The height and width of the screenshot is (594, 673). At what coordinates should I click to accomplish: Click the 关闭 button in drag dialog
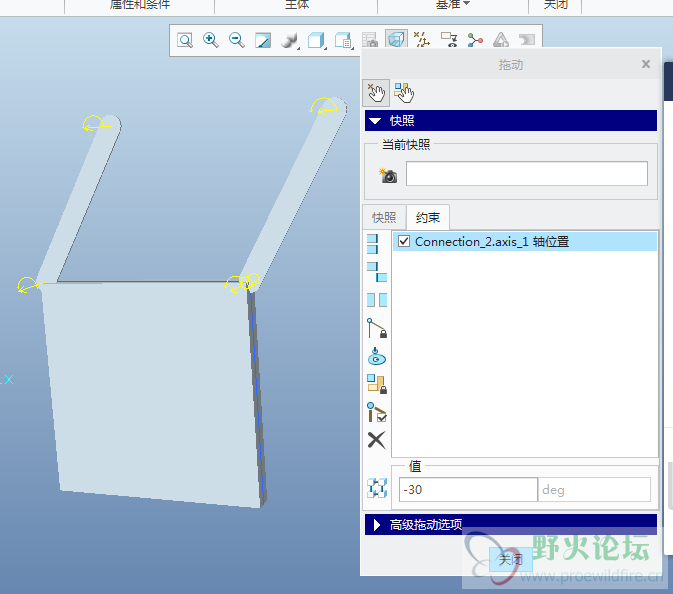click(510, 560)
